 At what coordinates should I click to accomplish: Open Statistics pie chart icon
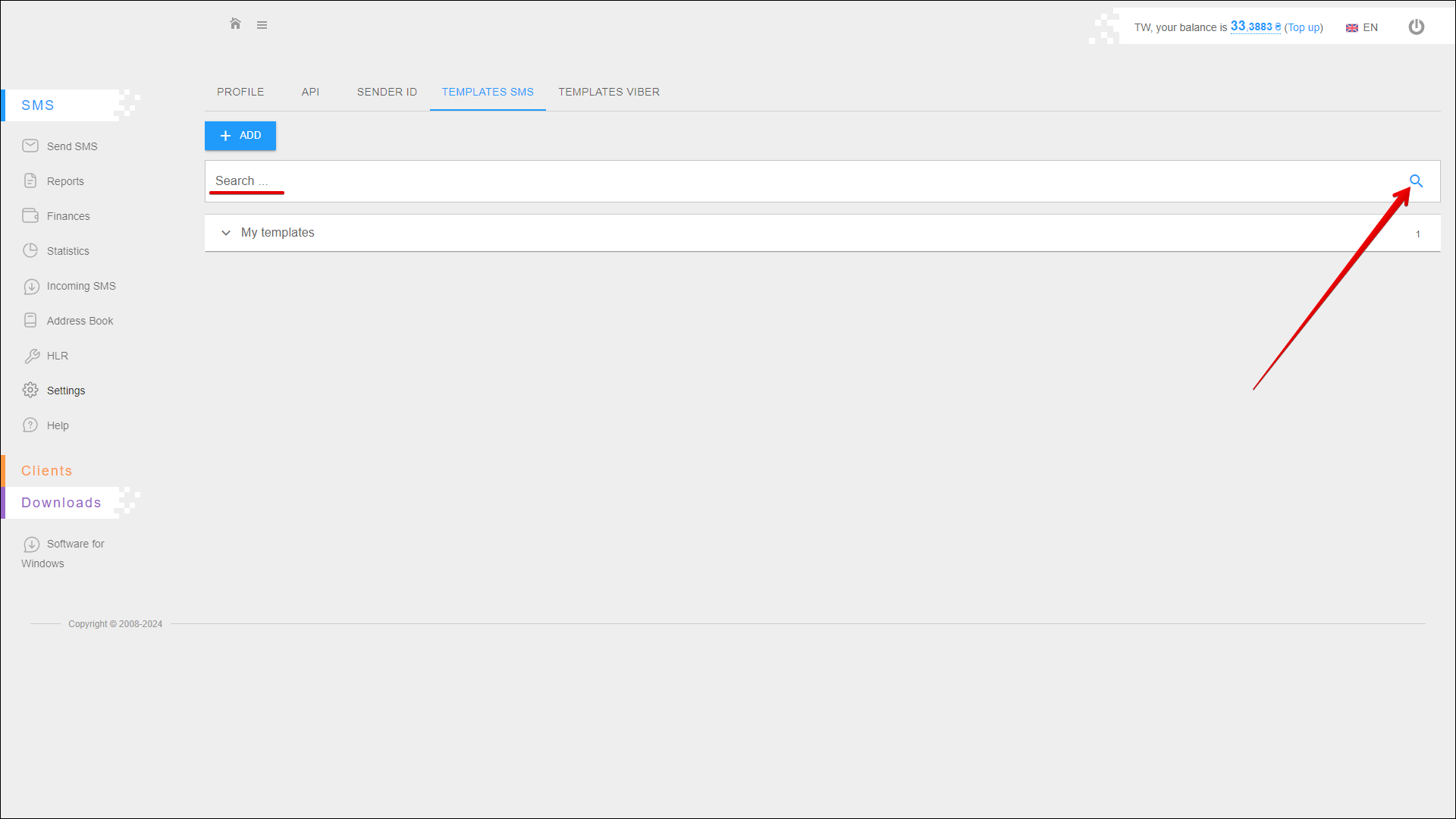pos(30,250)
